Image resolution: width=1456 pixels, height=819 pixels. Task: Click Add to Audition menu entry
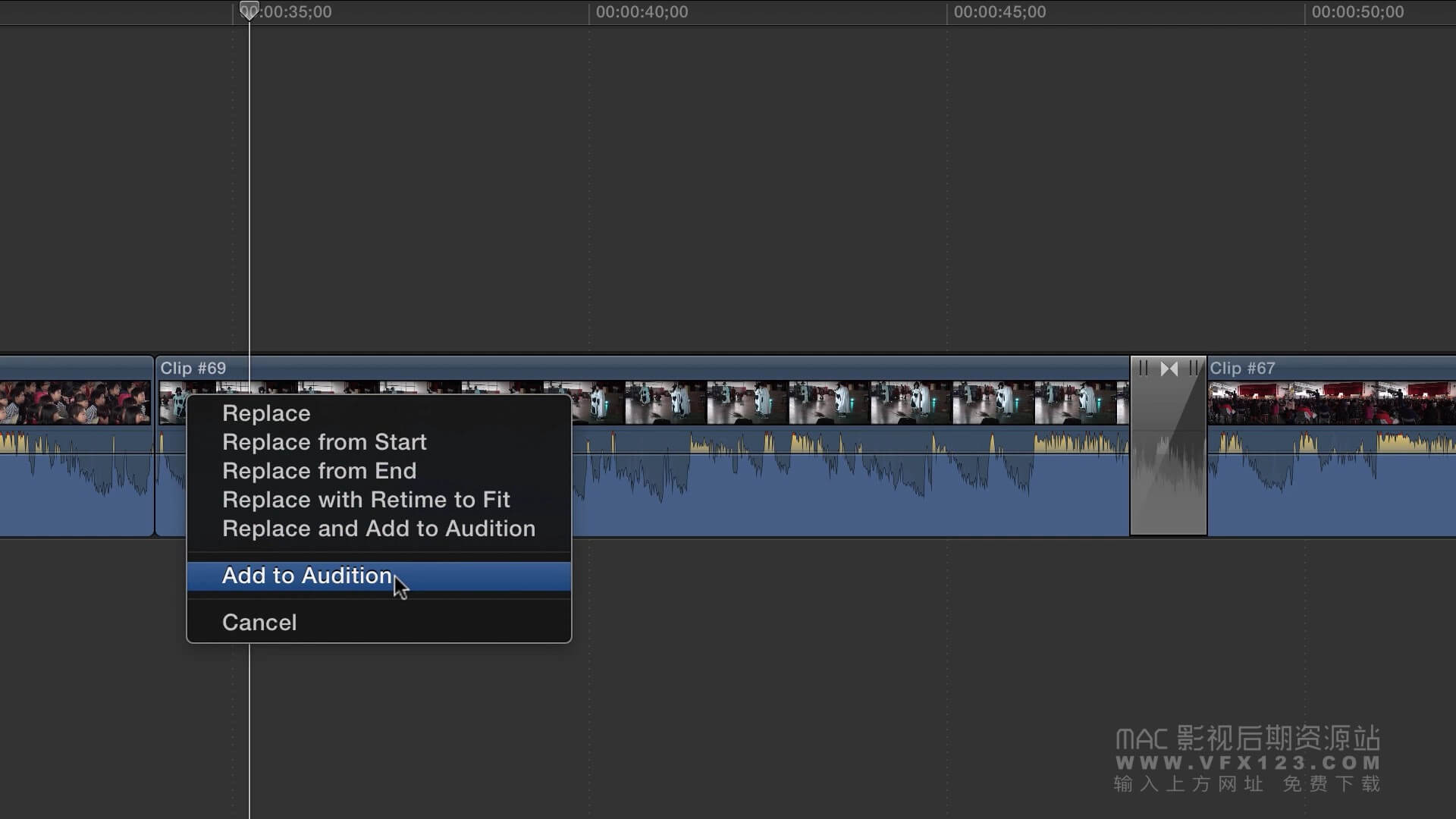[x=378, y=576]
